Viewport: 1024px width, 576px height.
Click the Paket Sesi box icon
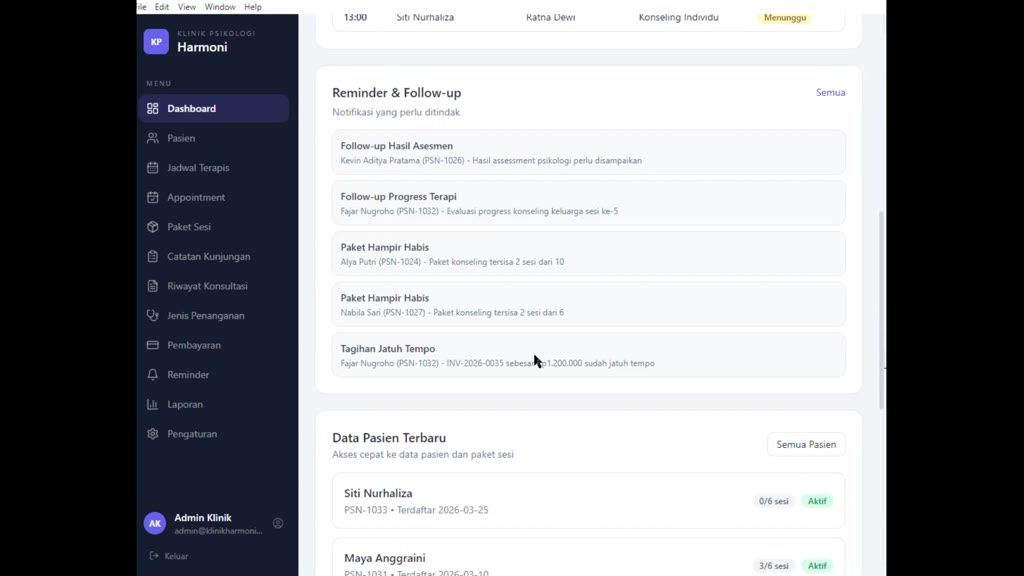coord(153,227)
